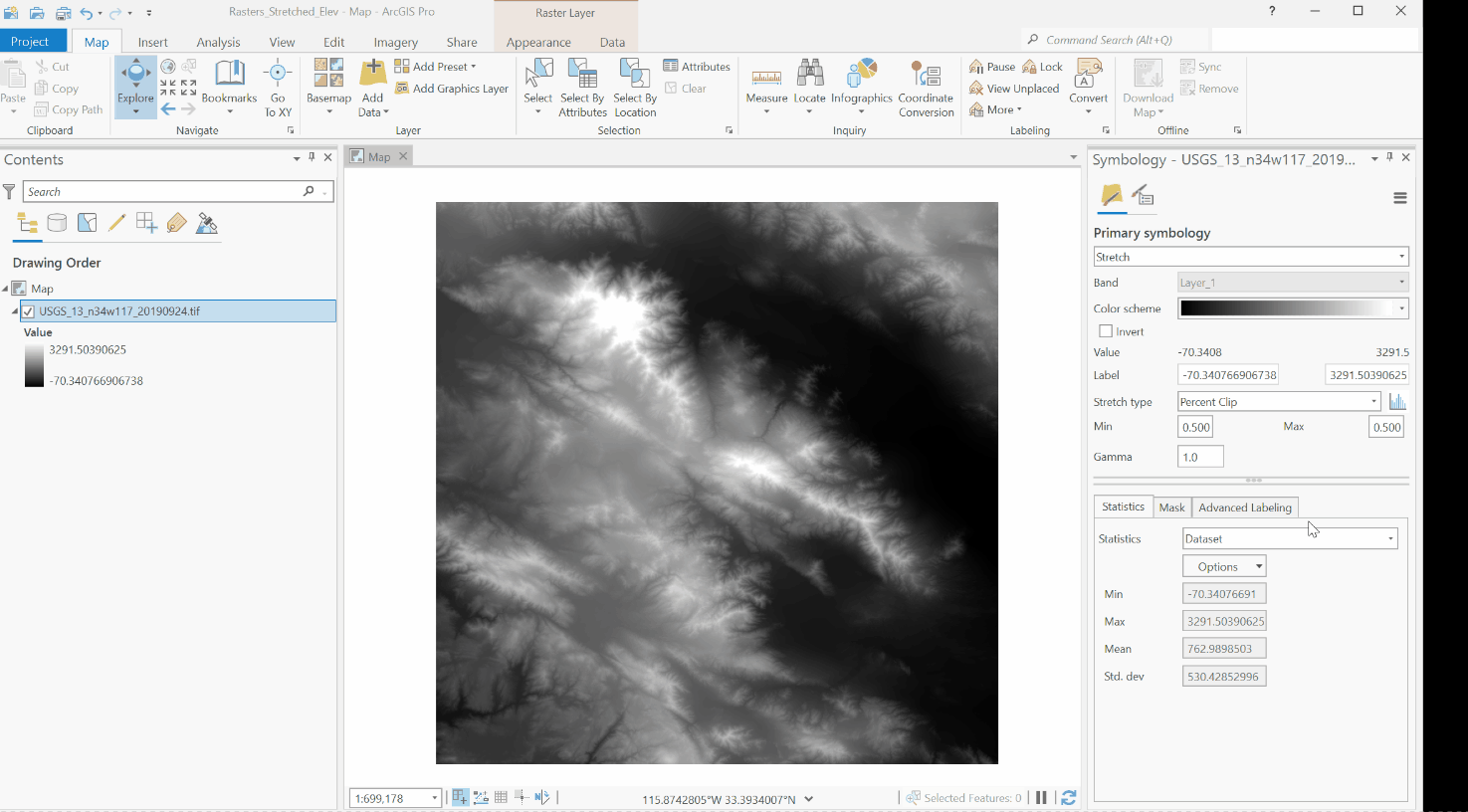Open the Bookmarks menu icon
Viewport: 1468px width, 812px height.
coord(230,74)
